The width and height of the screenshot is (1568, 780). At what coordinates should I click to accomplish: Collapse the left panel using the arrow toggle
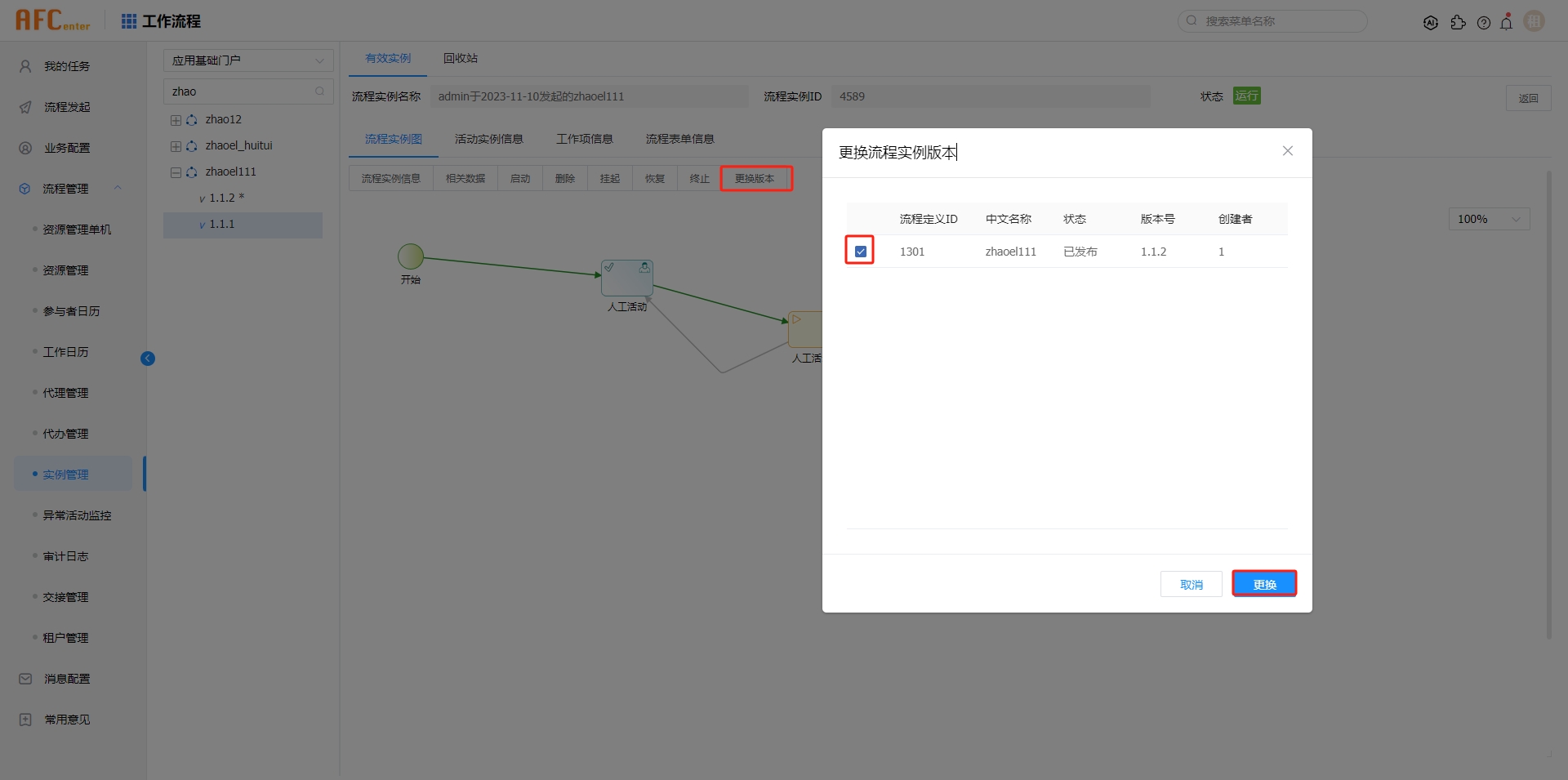pyautogui.click(x=148, y=358)
